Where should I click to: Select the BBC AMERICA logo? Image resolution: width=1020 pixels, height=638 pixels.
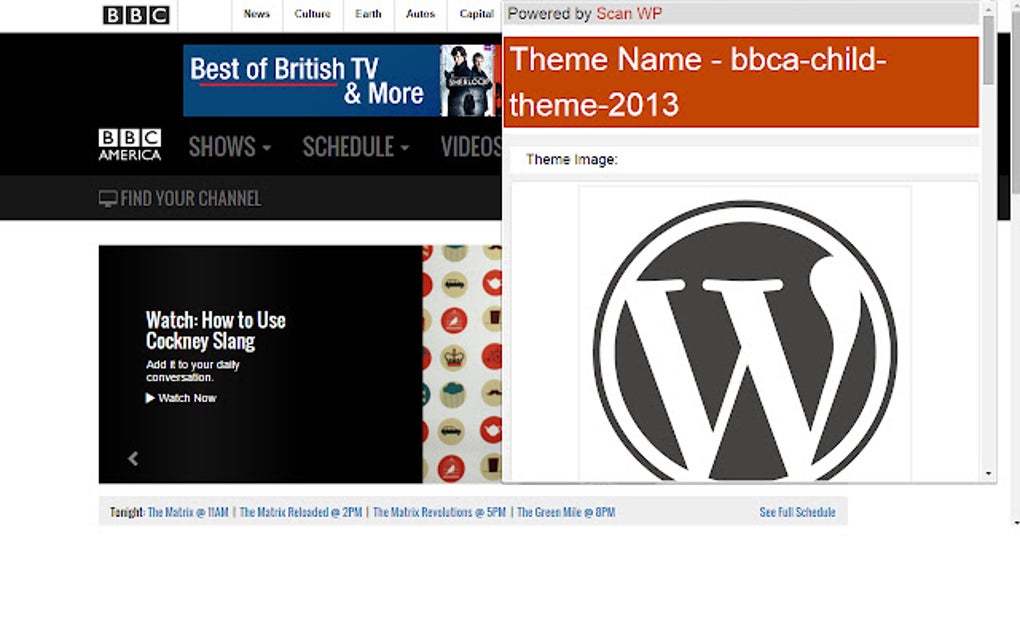[x=128, y=143]
